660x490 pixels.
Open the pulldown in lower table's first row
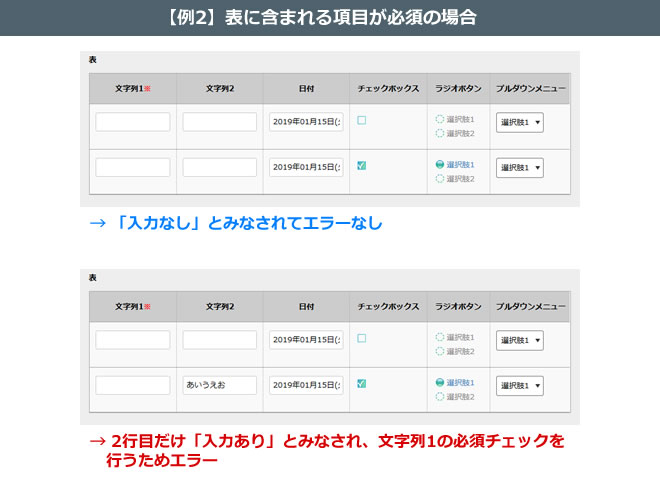520,340
